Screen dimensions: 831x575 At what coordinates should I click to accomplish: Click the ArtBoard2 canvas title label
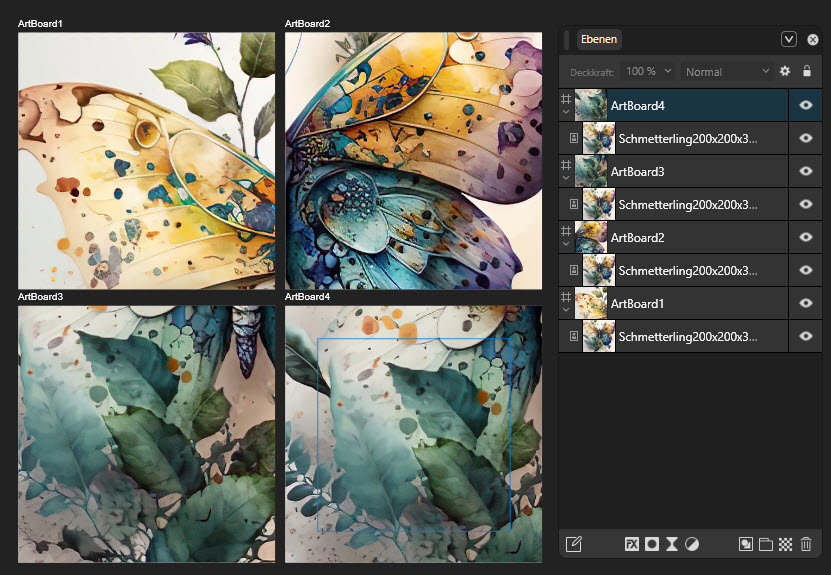[307, 23]
